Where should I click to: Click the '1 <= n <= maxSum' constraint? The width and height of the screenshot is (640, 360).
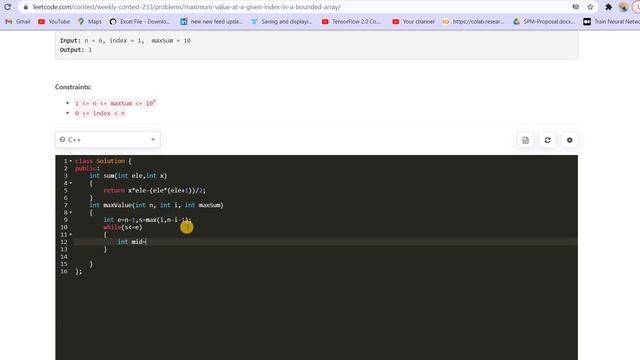click(x=115, y=103)
